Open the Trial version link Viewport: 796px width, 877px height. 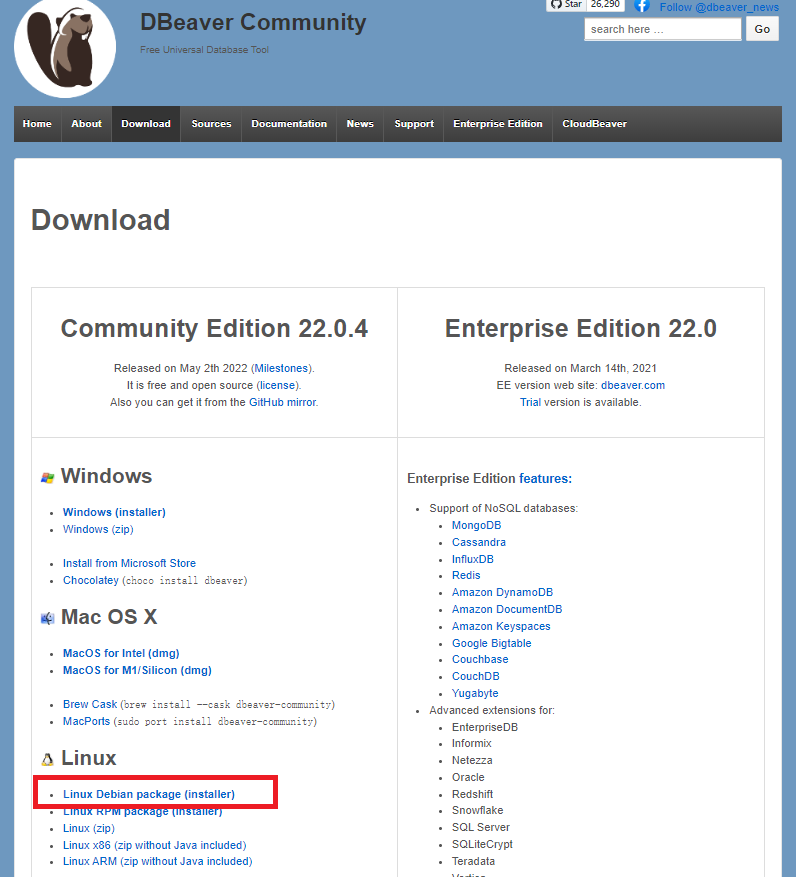(x=530, y=402)
